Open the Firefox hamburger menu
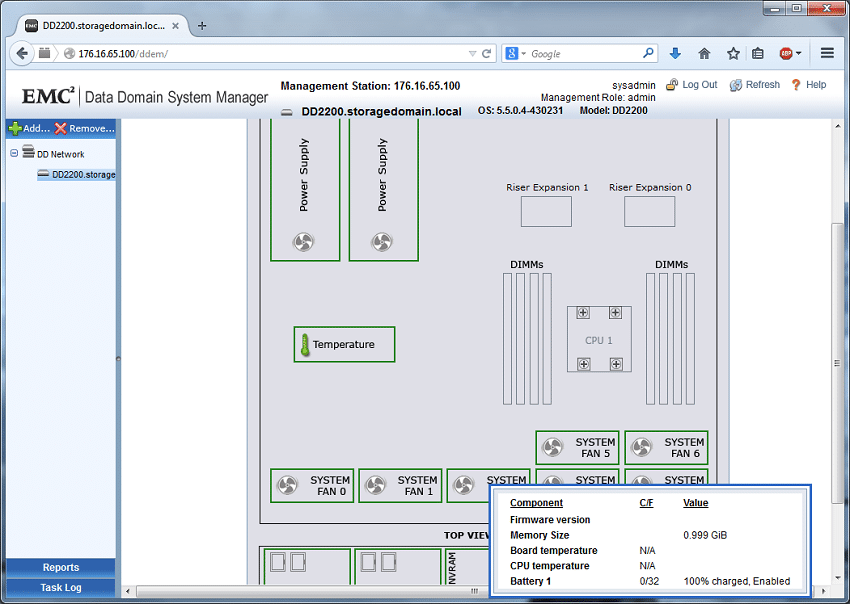The image size is (850, 604). (827, 53)
